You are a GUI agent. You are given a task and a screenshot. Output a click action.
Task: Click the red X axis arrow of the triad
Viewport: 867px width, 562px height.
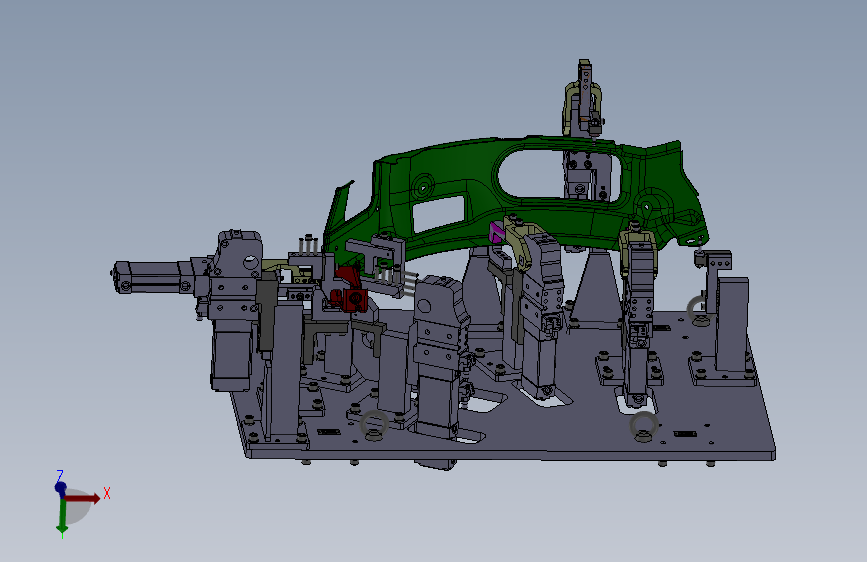[83, 498]
